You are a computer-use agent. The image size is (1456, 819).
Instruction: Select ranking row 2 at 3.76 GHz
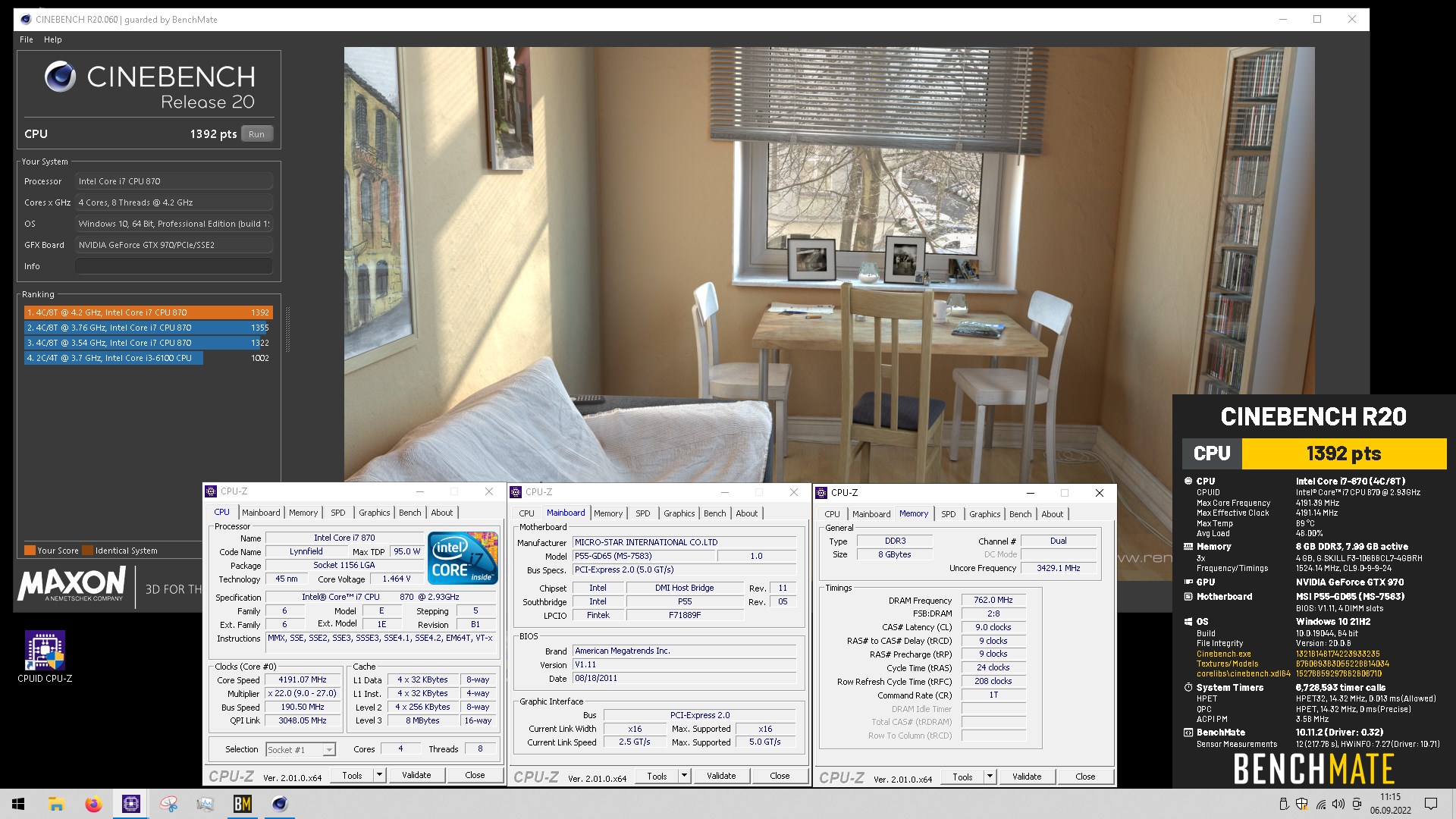coord(148,328)
